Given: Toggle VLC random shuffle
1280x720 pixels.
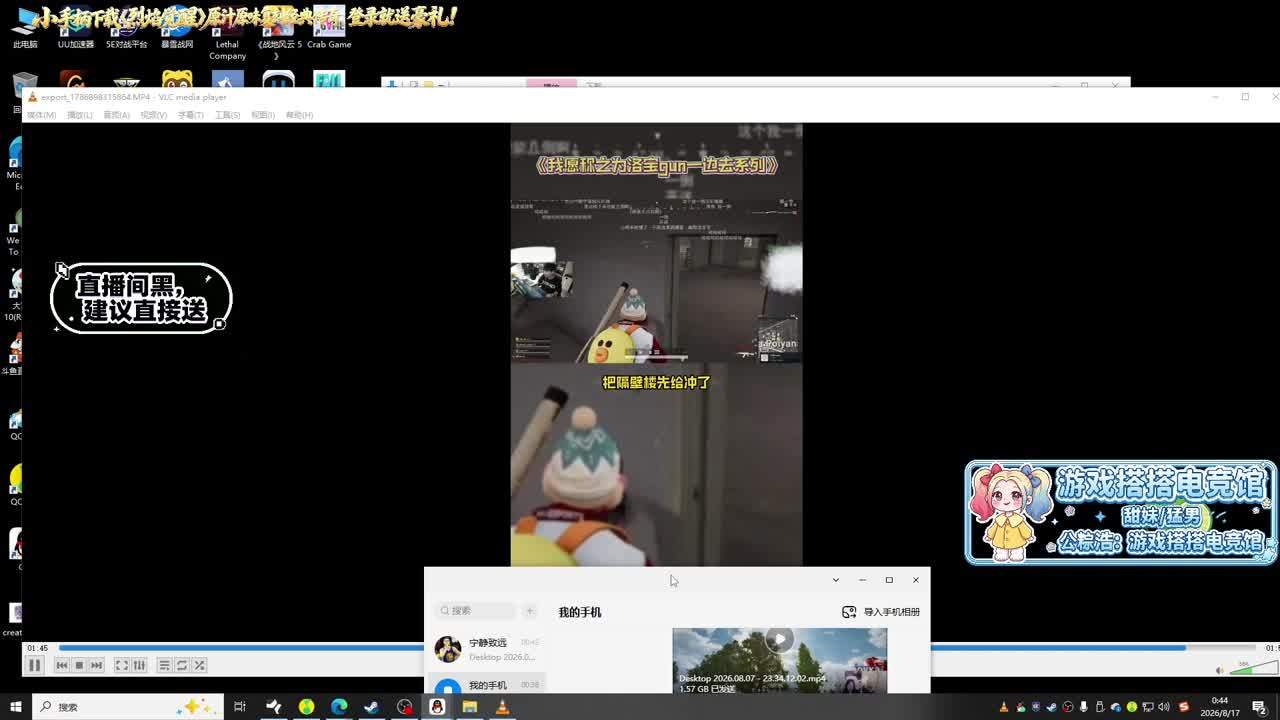Looking at the screenshot, I should (x=199, y=665).
